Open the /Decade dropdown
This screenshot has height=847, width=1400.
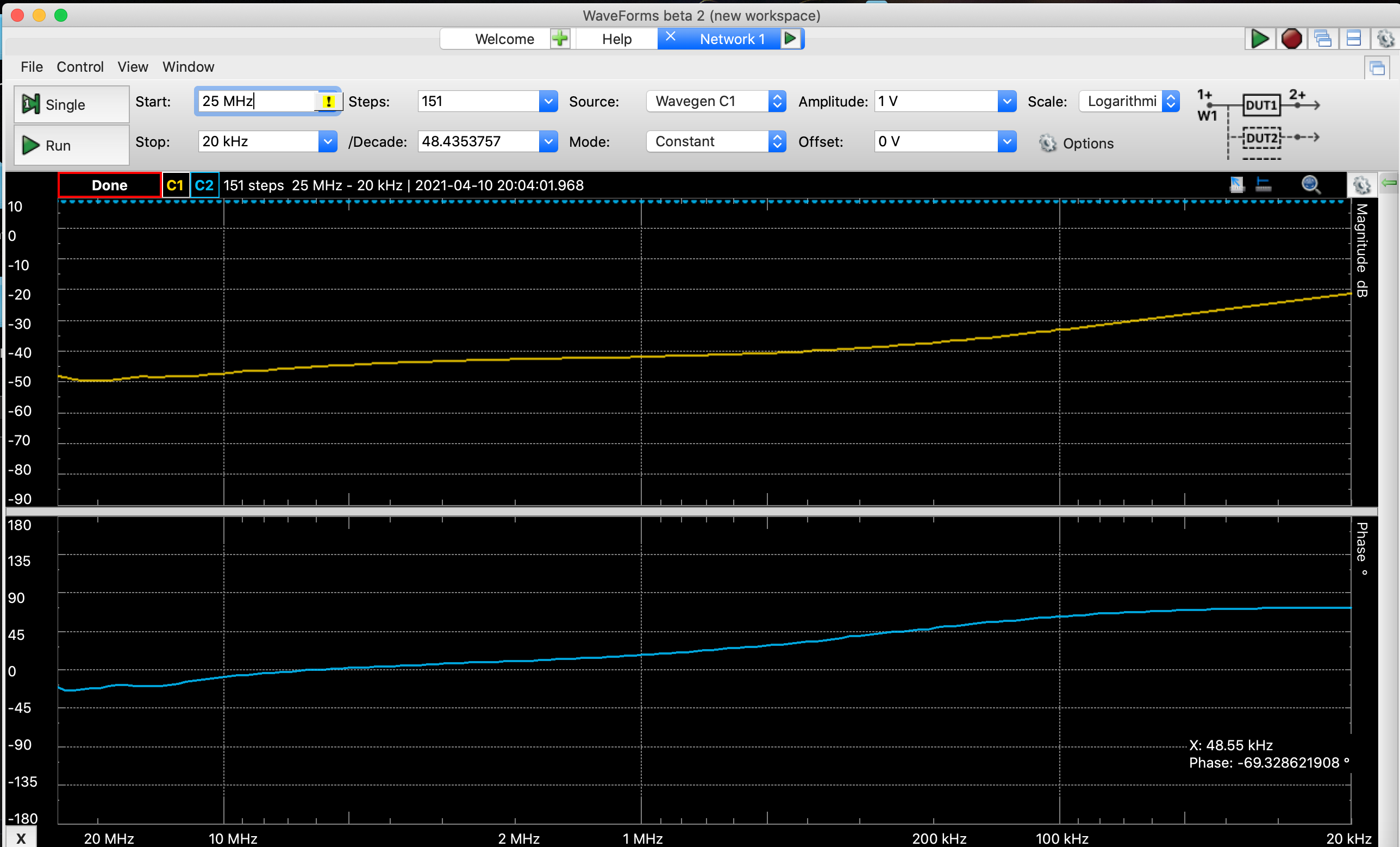click(548, 141)
